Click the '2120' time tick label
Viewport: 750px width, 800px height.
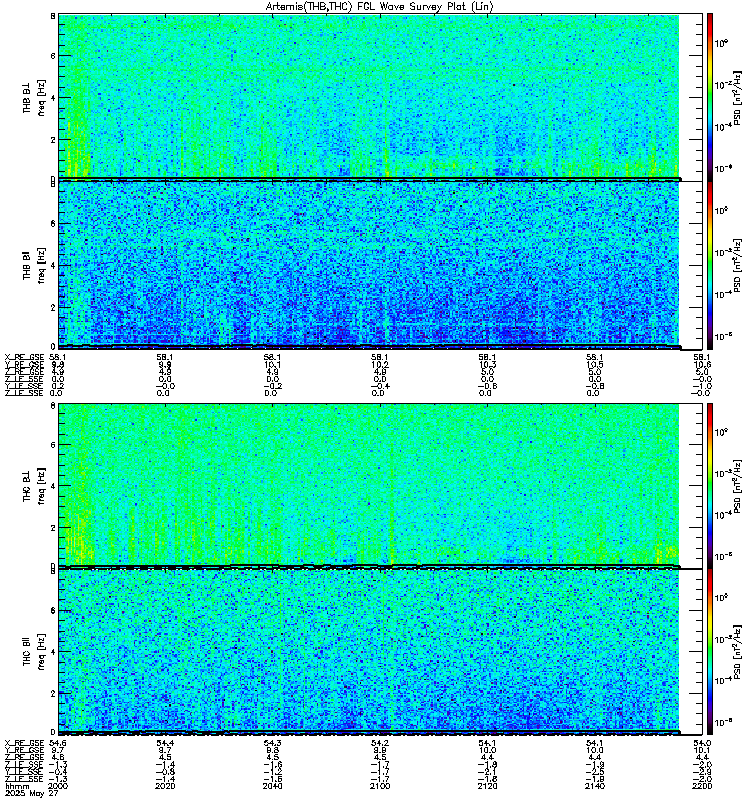click(487, 786)
